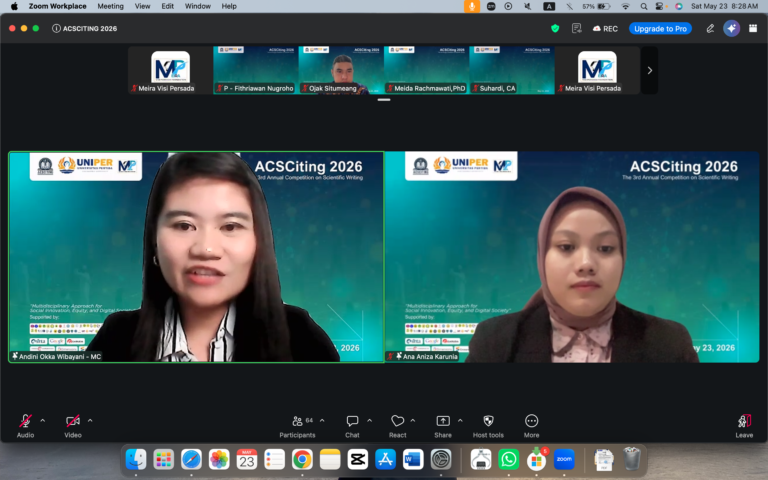Open WhatsApp from the Dock
This screenshot has height=480, width=768.
pos(508,459)
